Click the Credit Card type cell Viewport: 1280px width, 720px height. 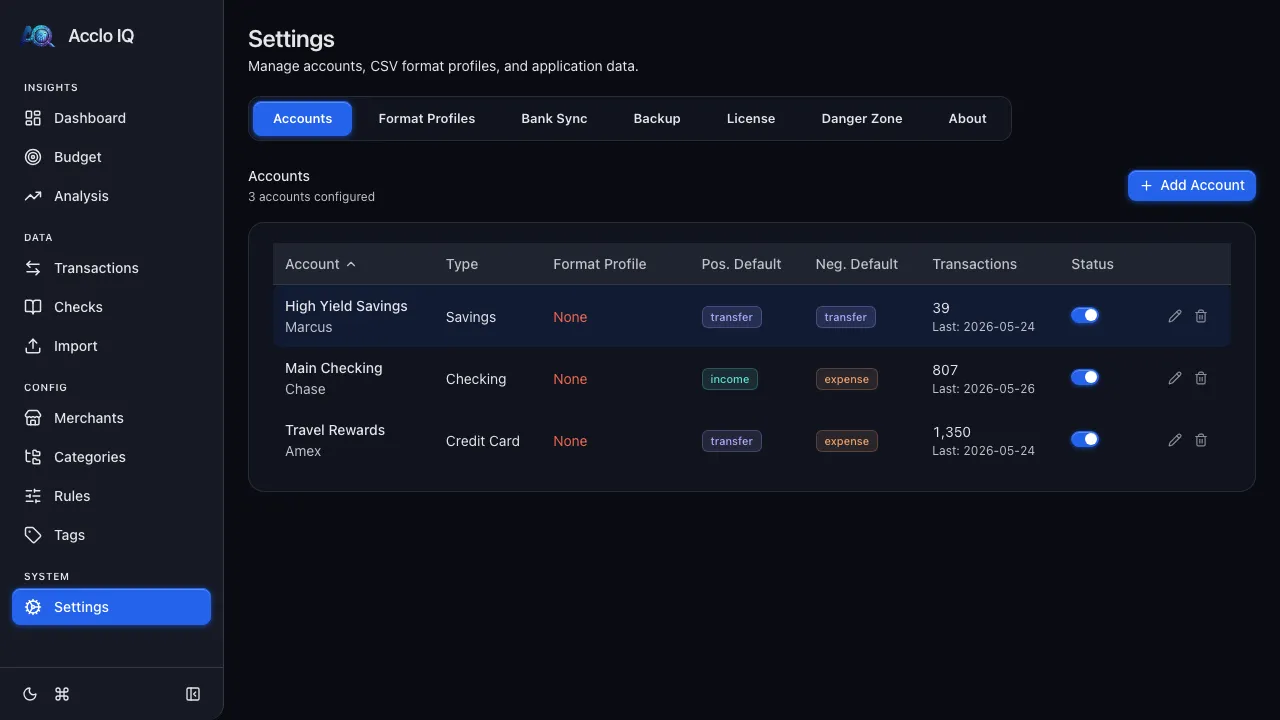(483, 441)
